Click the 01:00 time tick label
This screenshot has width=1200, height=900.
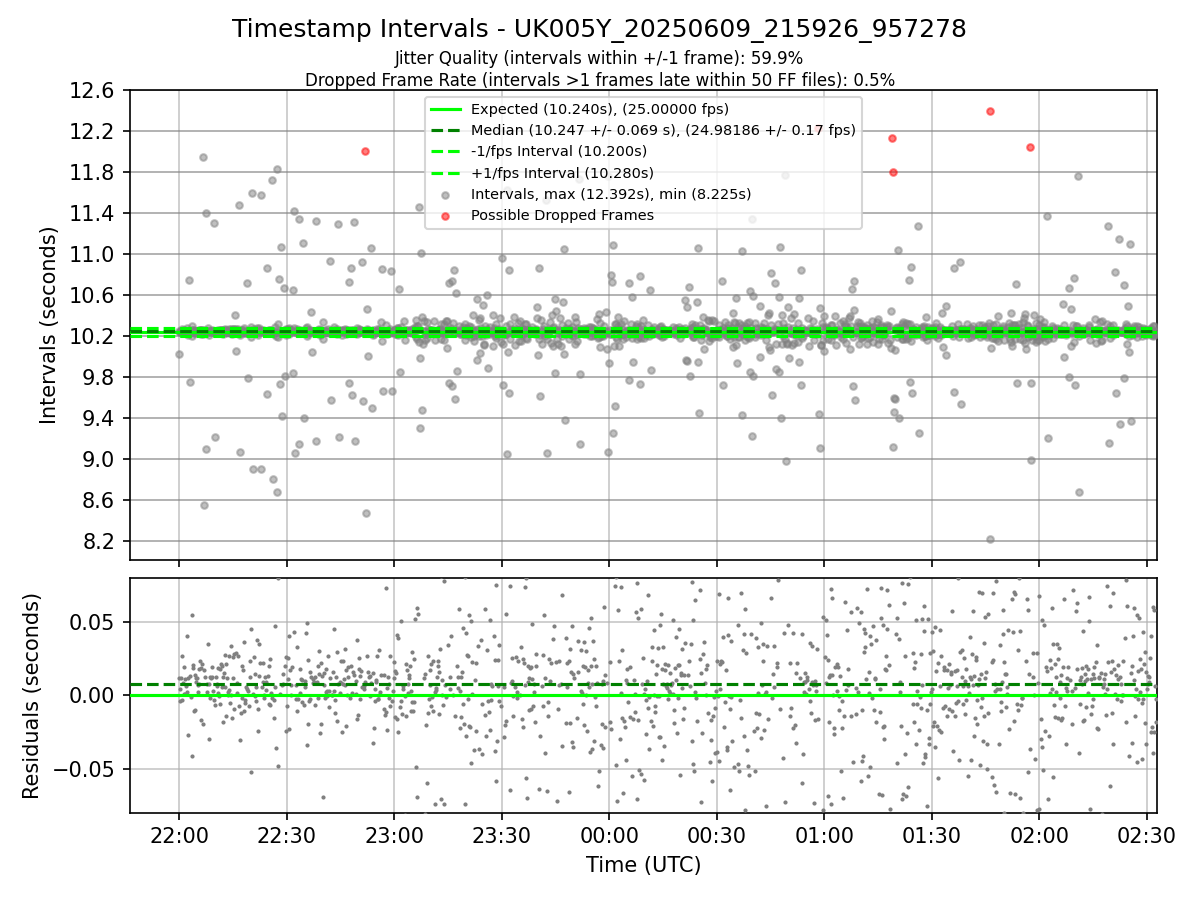click(x=824, y=835)
